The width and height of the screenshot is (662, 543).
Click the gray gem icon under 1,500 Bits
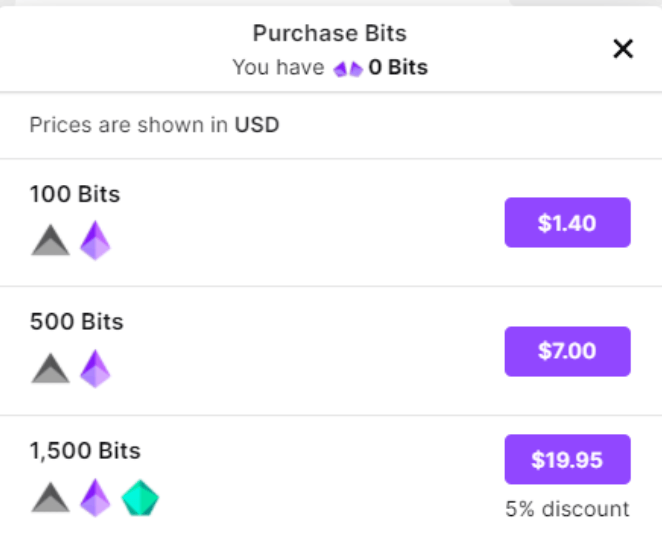click(51, 497)
